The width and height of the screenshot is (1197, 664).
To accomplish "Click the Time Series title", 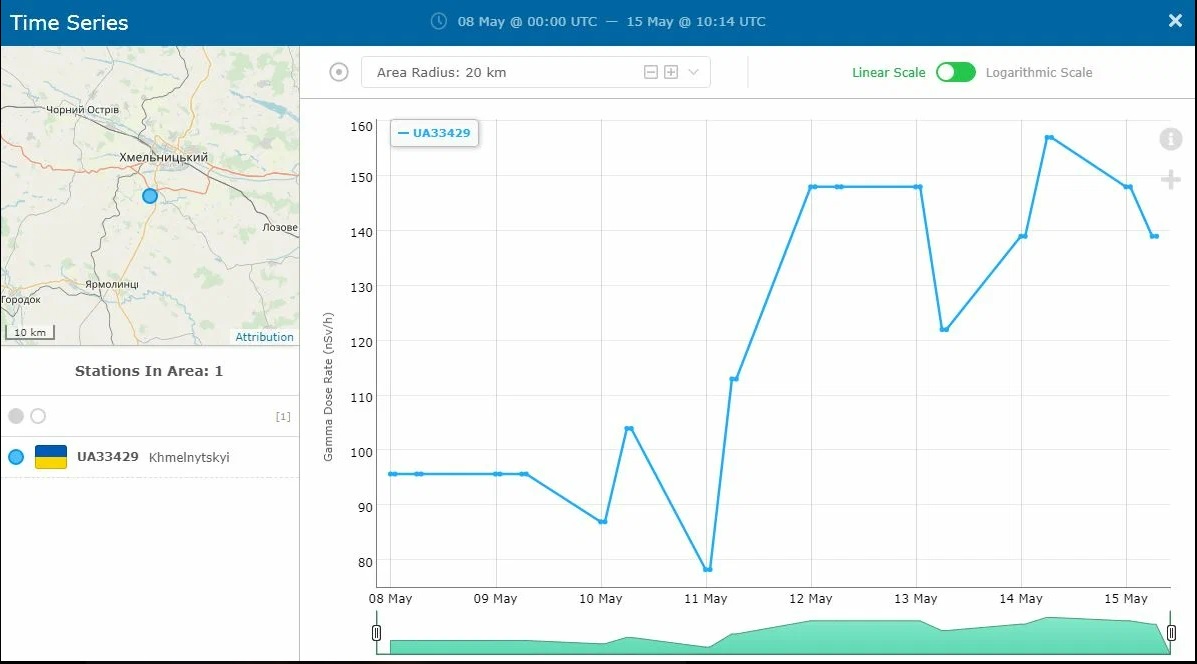I will (69, 22).
